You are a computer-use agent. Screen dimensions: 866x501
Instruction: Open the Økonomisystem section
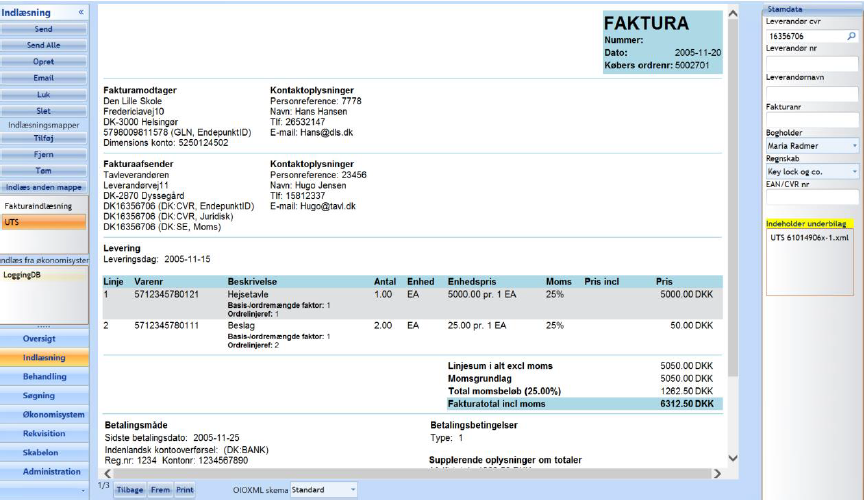[44, 414]
